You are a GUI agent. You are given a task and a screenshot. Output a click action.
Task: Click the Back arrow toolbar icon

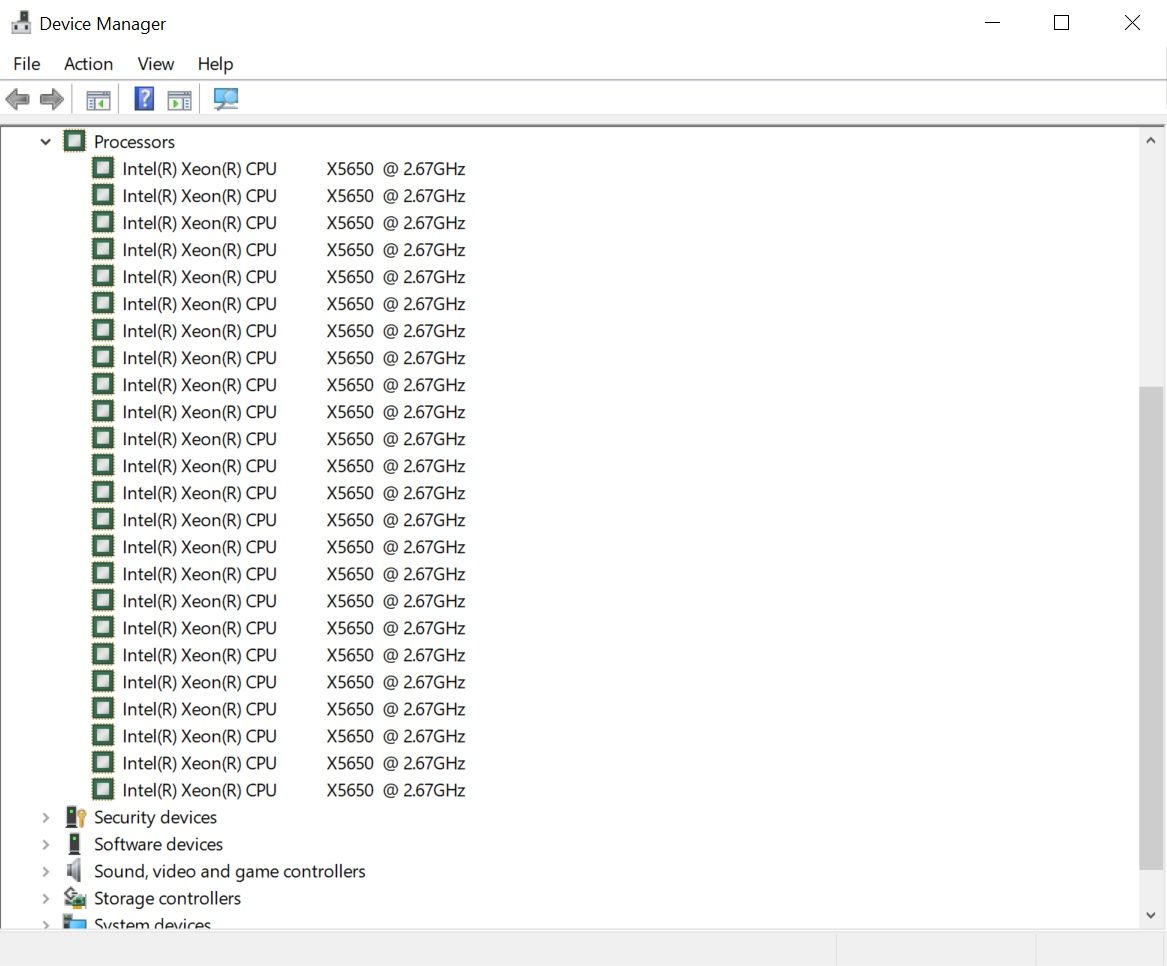[17, 99]
